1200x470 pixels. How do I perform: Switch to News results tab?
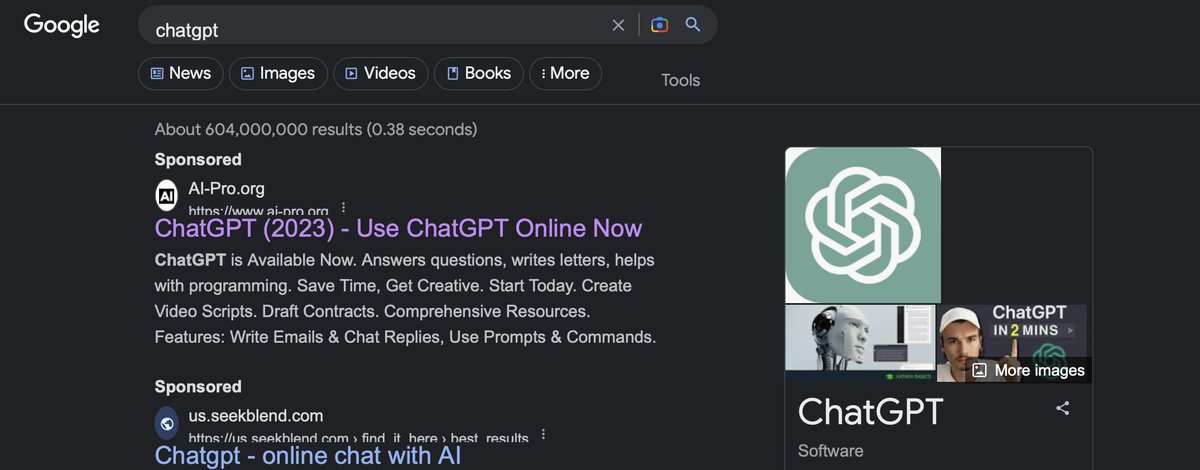point(180,73)
